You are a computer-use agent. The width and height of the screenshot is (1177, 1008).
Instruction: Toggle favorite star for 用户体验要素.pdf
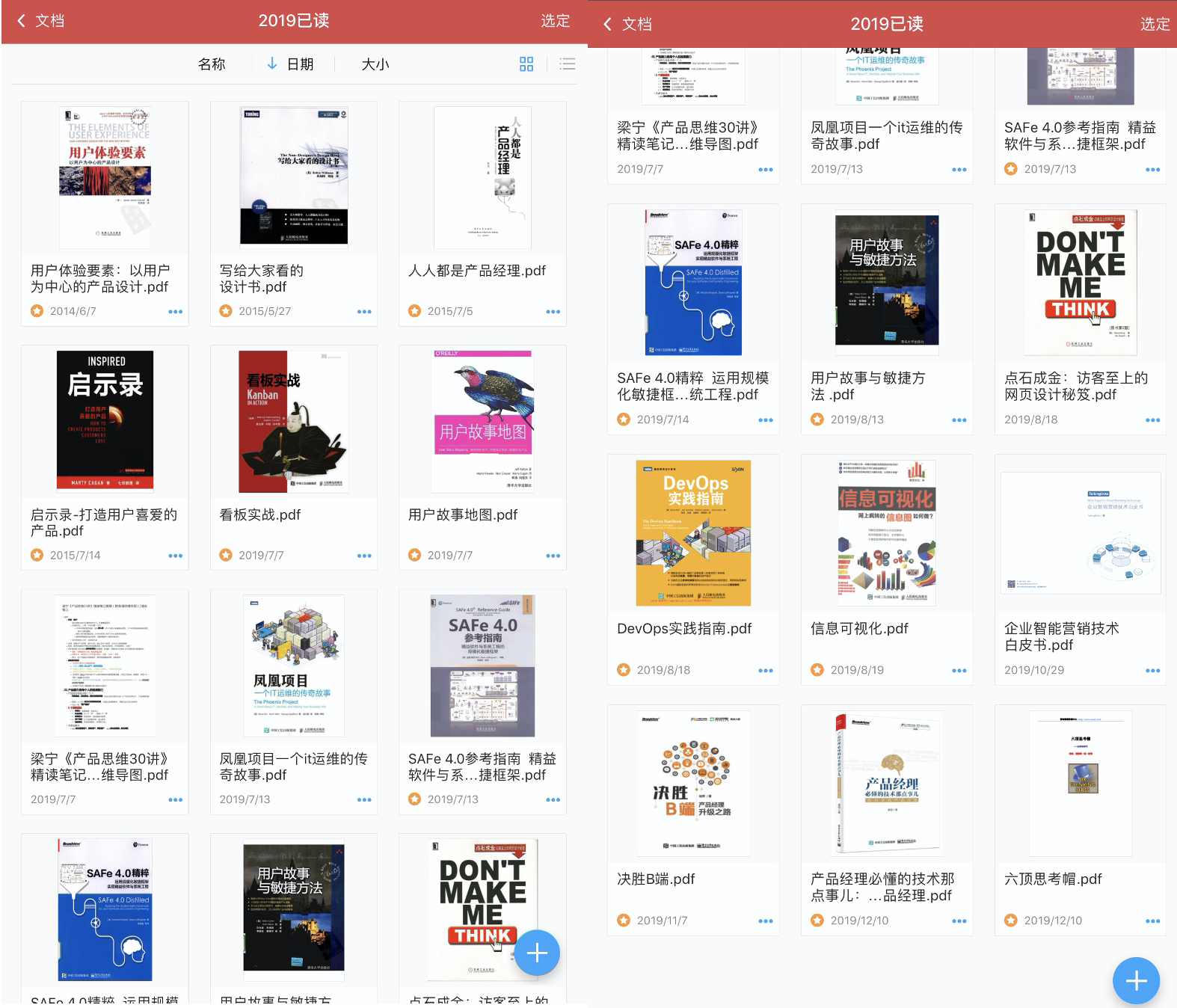[x=37, y=311]
